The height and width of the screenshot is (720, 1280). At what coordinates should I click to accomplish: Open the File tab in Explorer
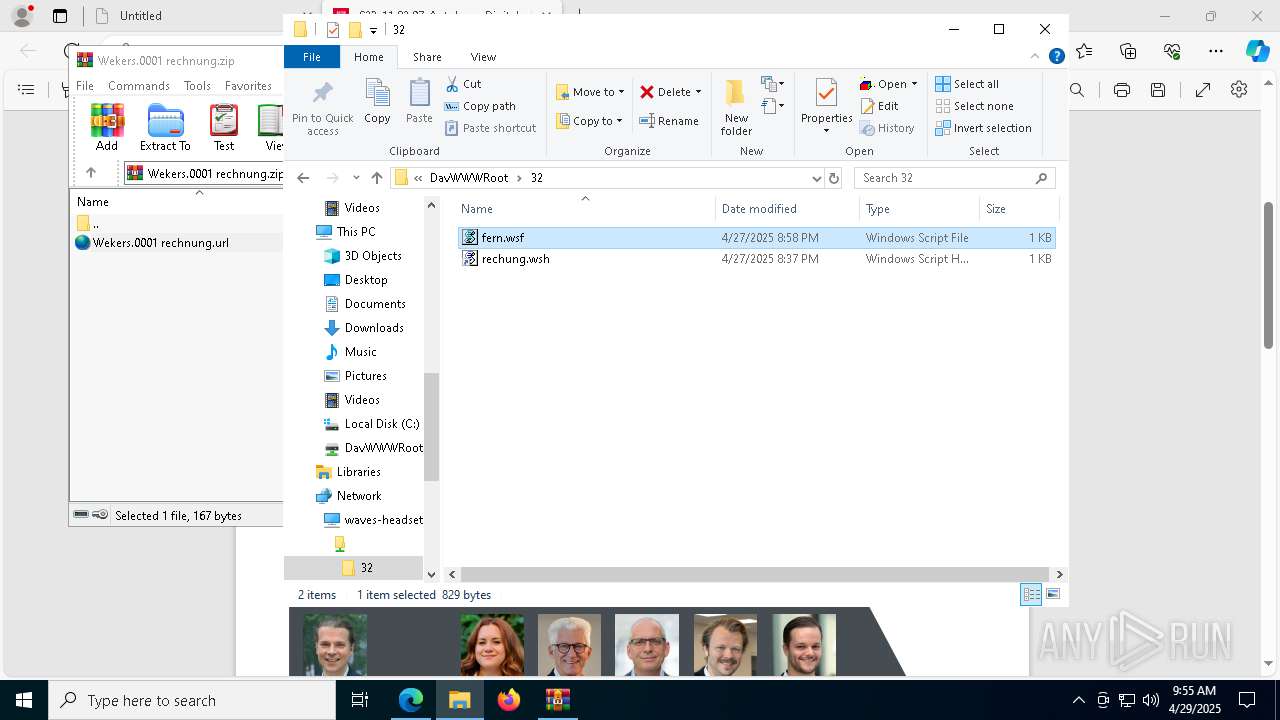[312, 57]
